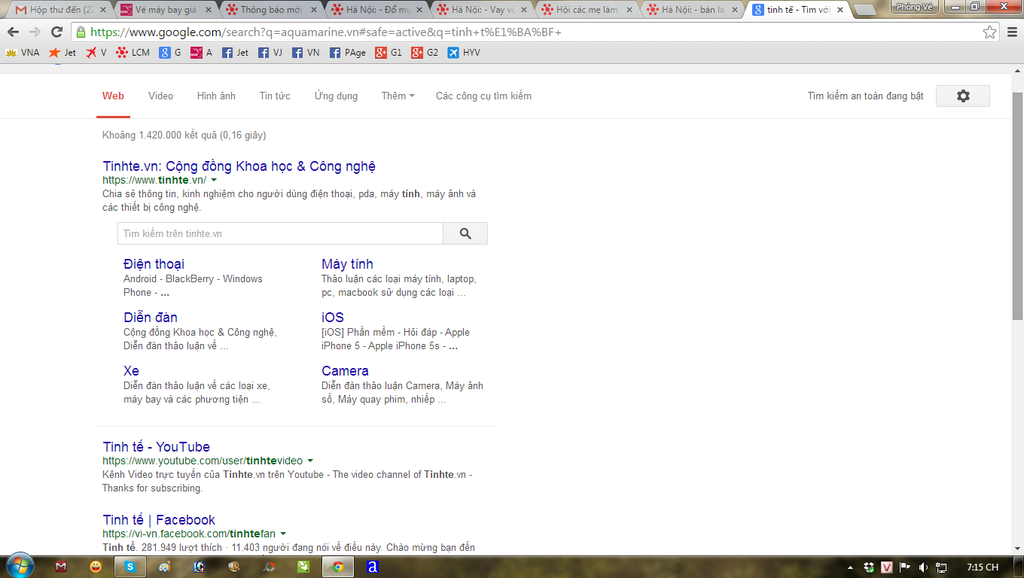Image resolution: width=1024 pixels, height=578 pixels.
Task: Switch to the Hình ảnh search tab
Action: coord(216,96)
